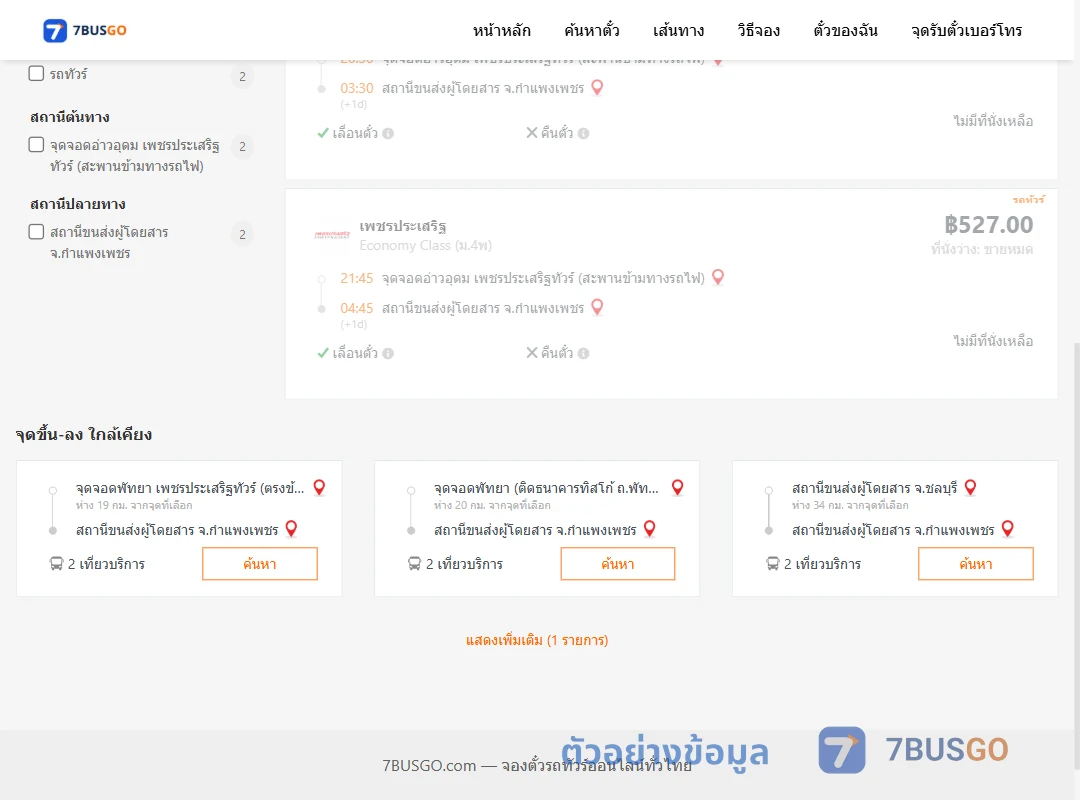Open the เส้นทาง menu item
Image resolution: width=1080 pixels, height=800 pixels.
[x=678, y=30]
